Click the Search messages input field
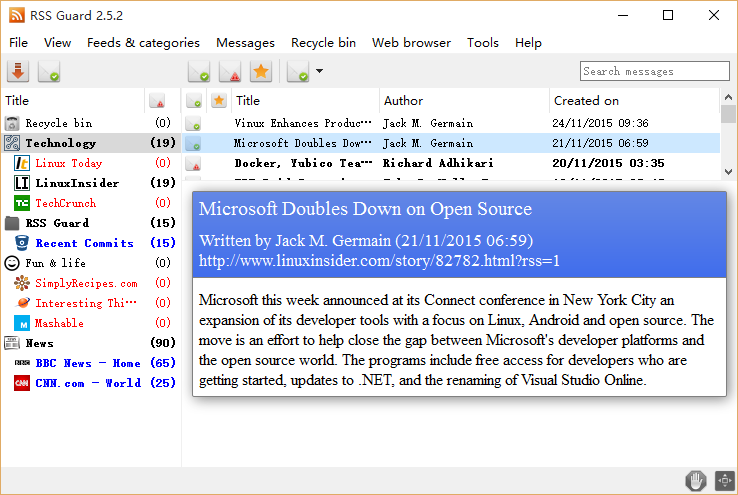 (x=655, y=71)
